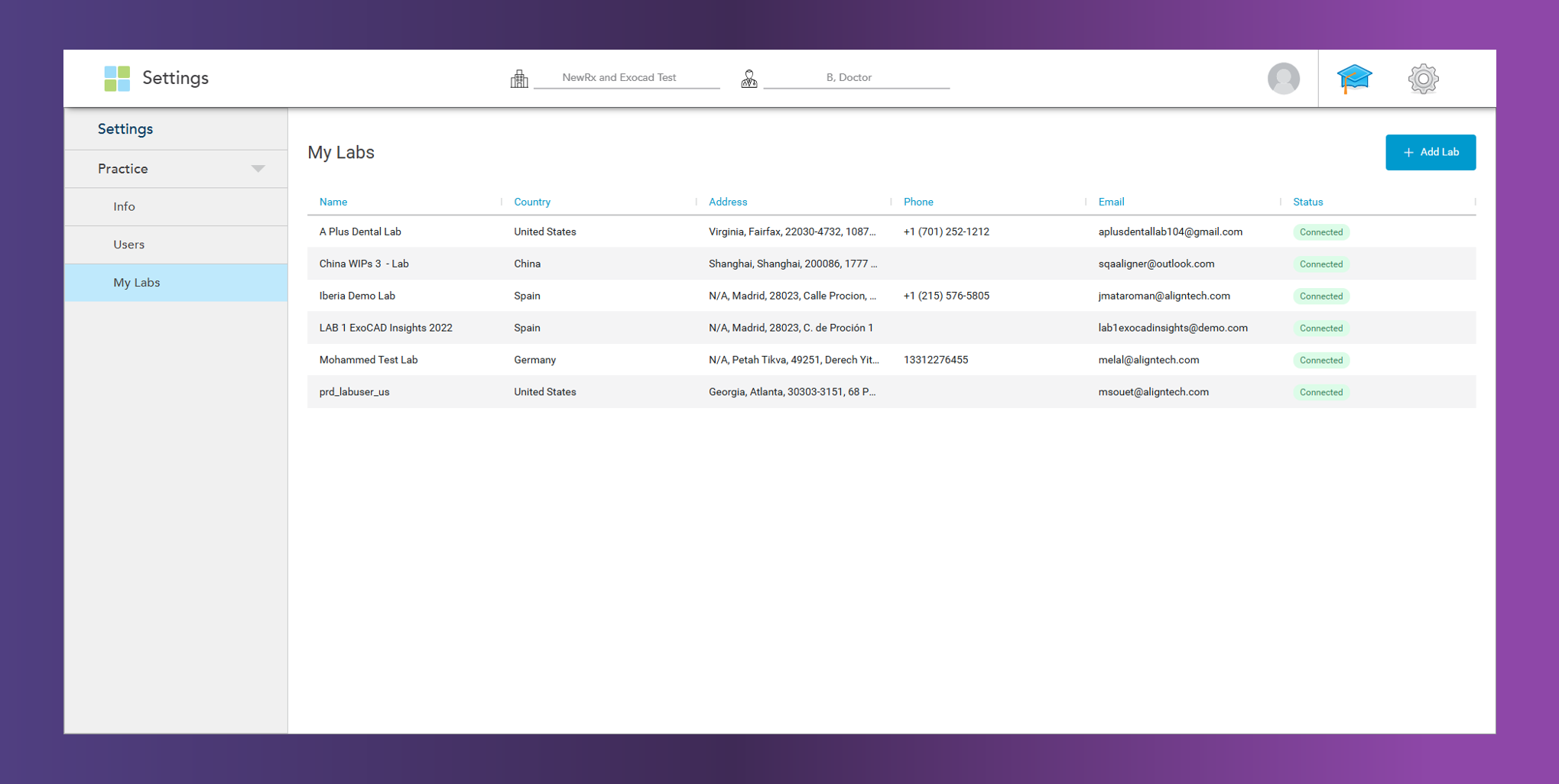Toggle the Connected badge on Mohammed Test Lab
This screenshot has height=784, width=1559.
point(1320,360)
